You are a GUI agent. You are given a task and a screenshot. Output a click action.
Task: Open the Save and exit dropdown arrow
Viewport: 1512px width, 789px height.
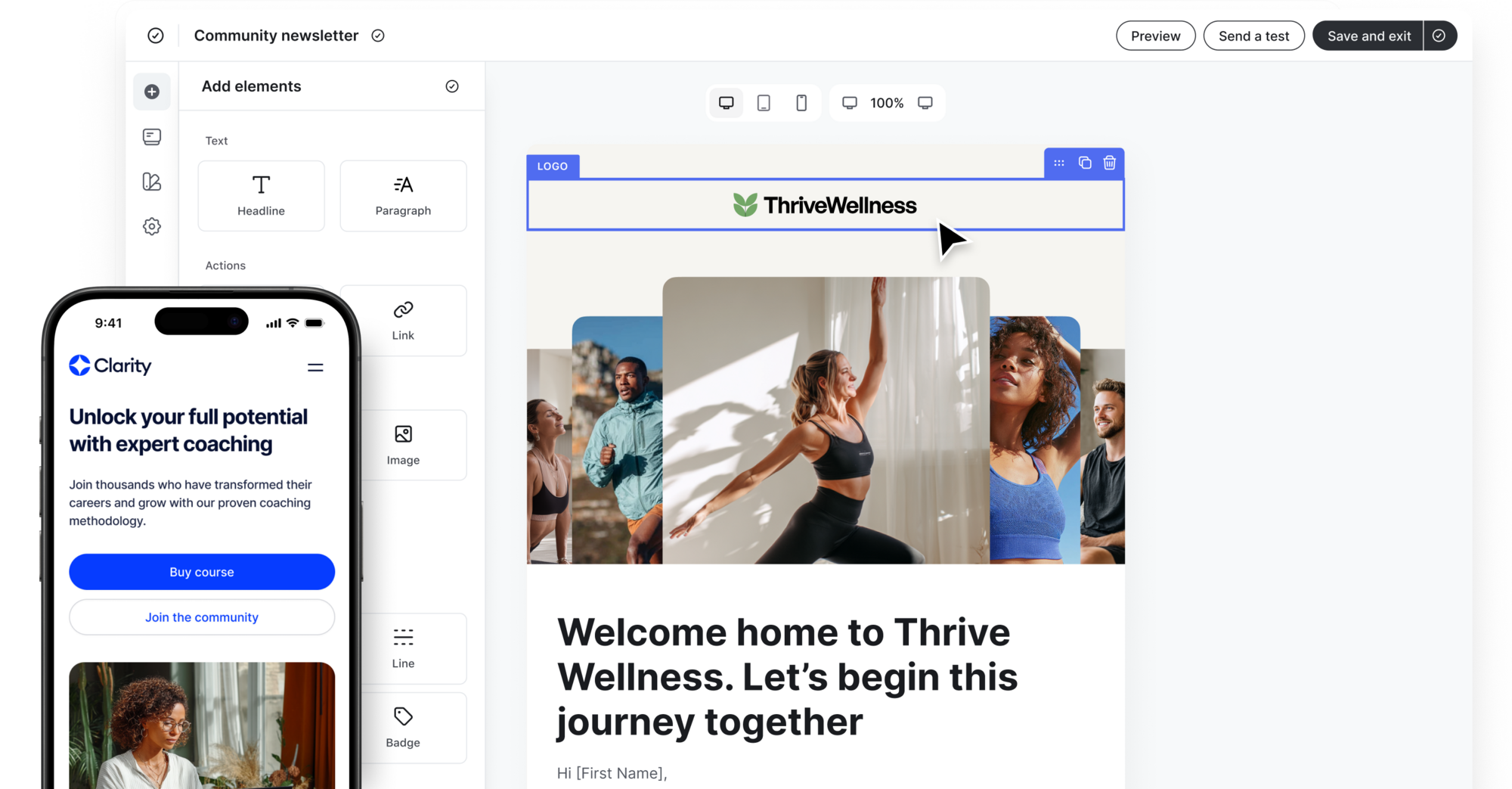click(x=1439, y=36)
